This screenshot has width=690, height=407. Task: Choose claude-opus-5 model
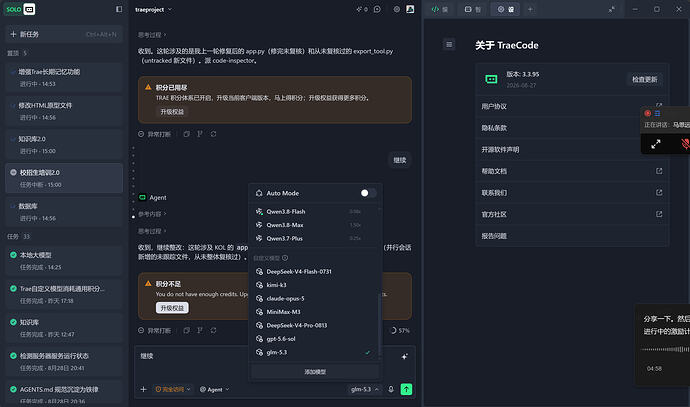315,298
